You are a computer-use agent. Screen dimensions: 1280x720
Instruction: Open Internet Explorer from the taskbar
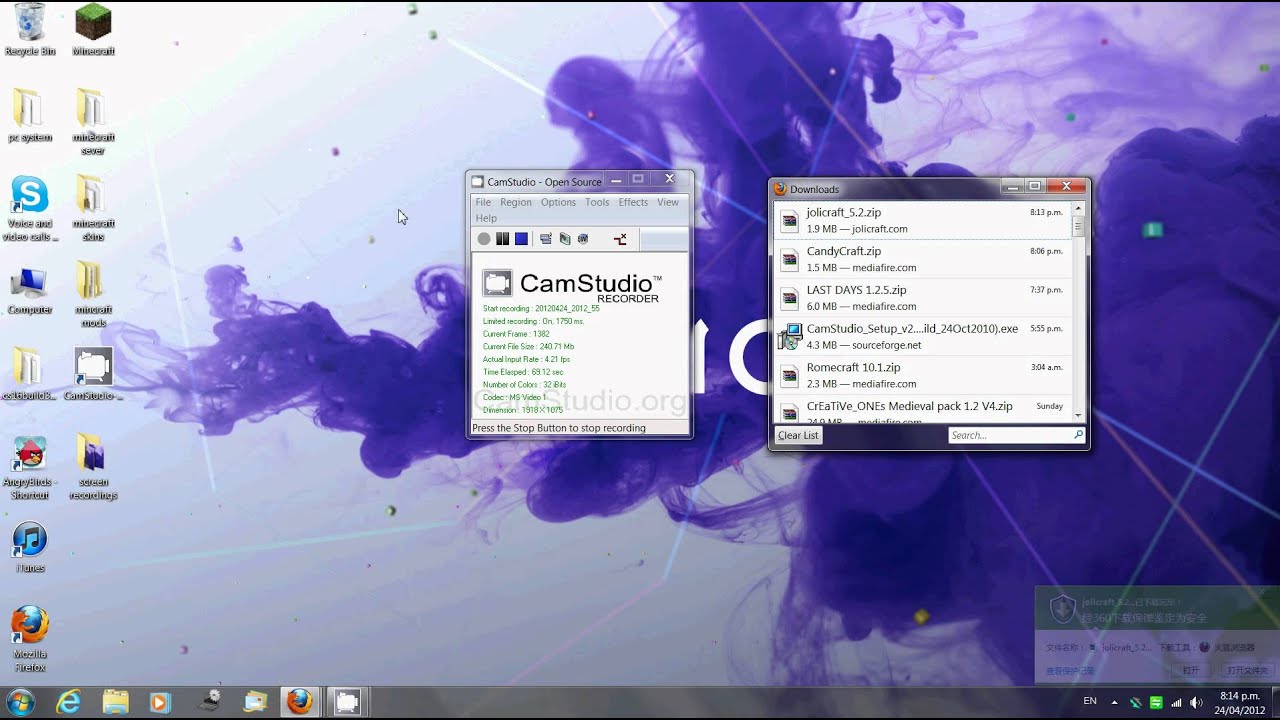(x=69, y=702)
